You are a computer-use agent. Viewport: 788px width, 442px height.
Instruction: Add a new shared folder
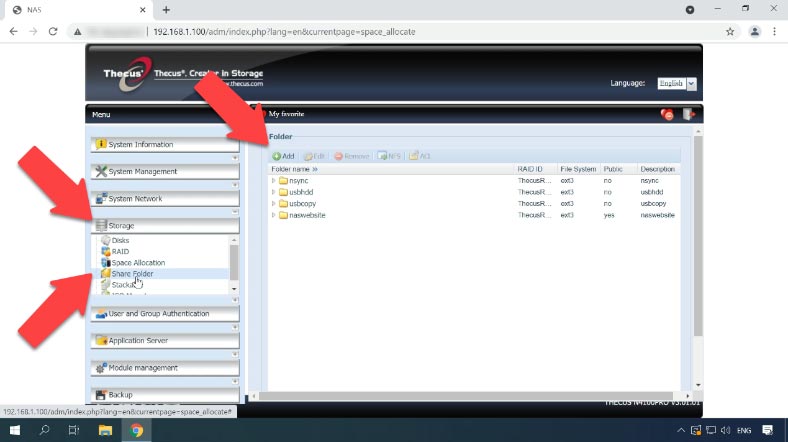click(283, 156)
